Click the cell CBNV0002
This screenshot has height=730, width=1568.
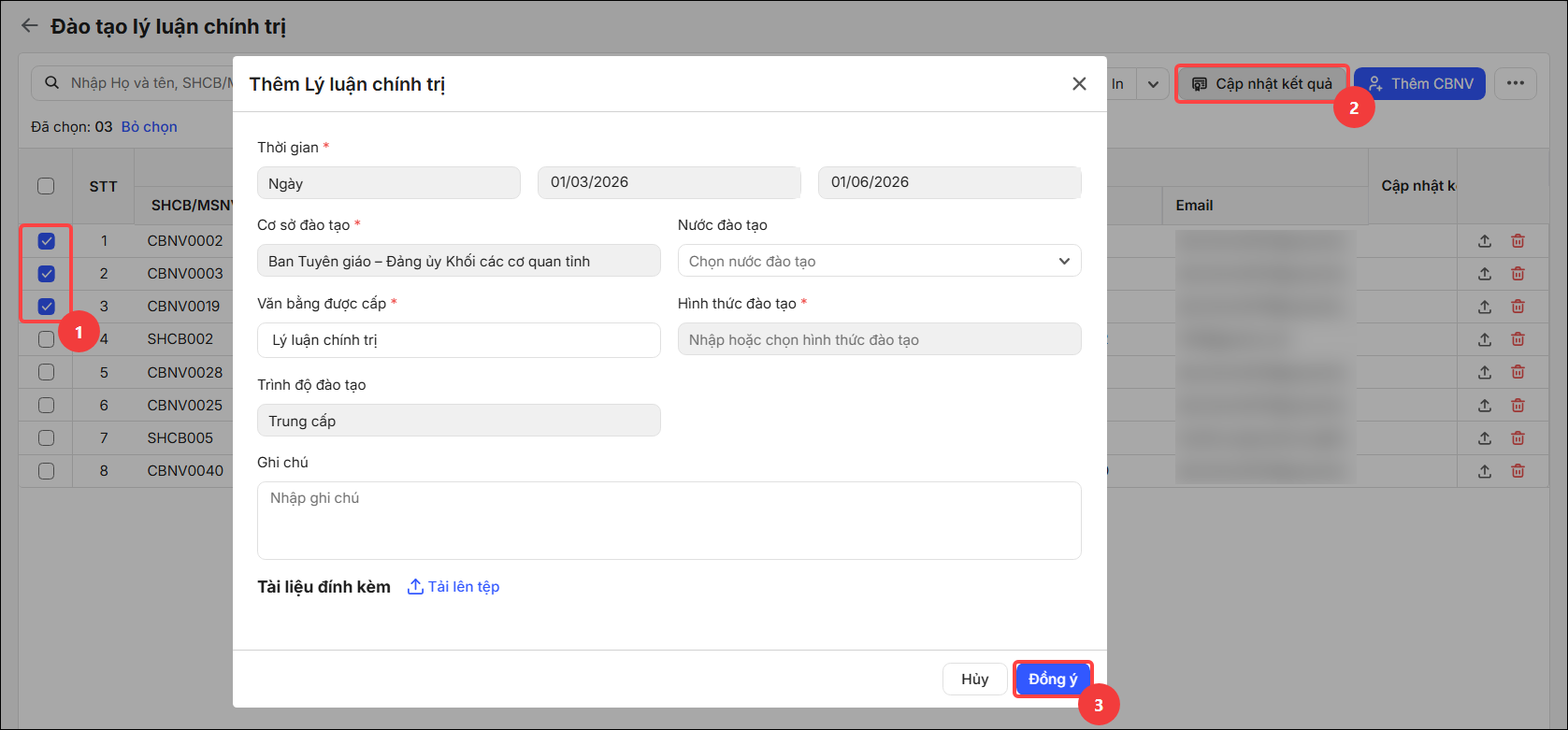pyautogui.click(x=185, y=241)
